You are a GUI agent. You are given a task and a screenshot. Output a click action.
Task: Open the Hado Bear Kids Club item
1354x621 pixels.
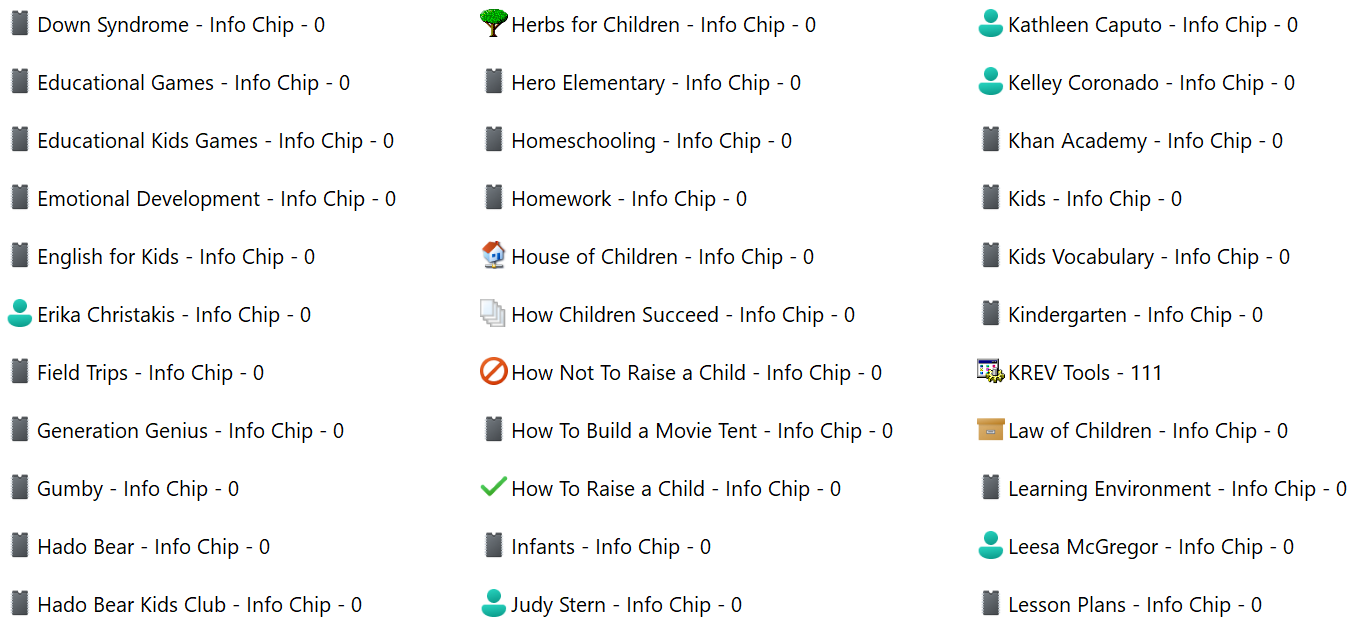coord(199,605)
